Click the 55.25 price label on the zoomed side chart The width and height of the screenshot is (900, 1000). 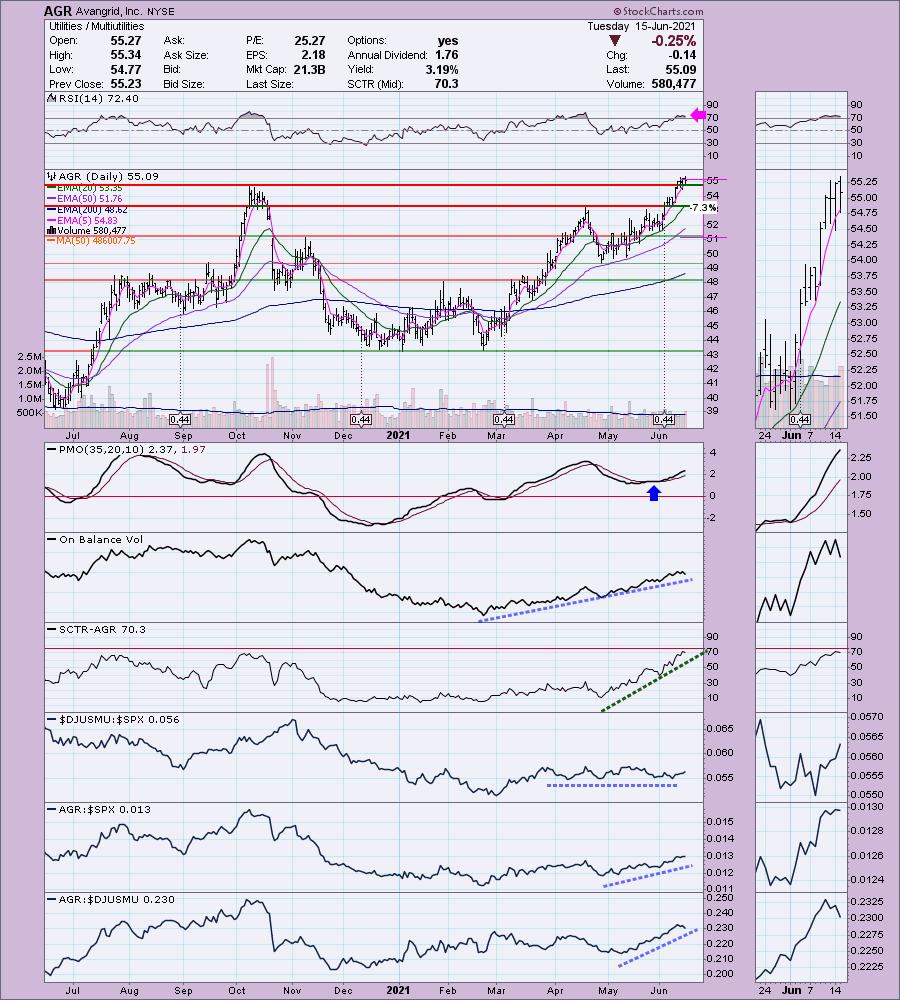tap(863, 182)
